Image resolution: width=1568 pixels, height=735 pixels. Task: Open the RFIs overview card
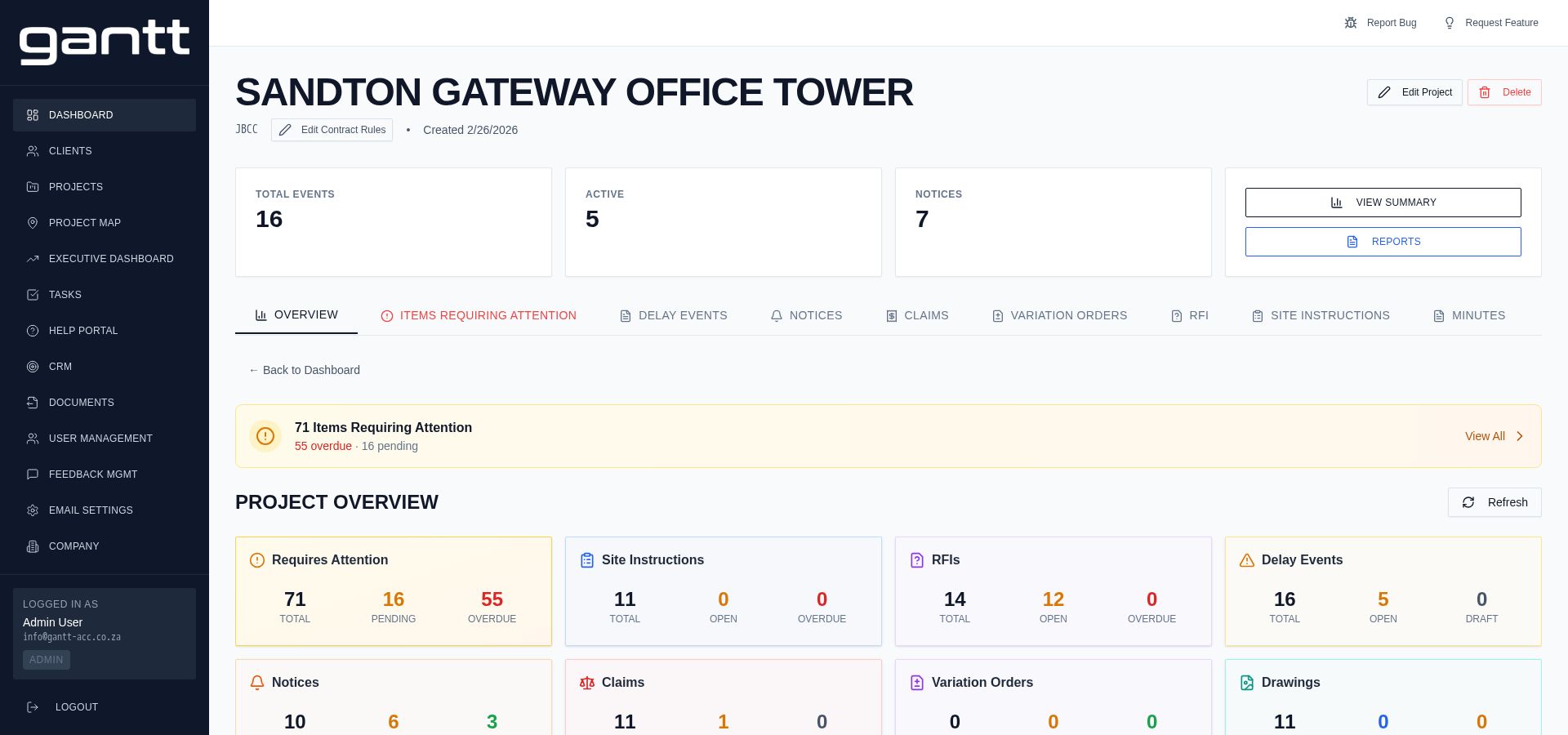[x=1053, y=591]
